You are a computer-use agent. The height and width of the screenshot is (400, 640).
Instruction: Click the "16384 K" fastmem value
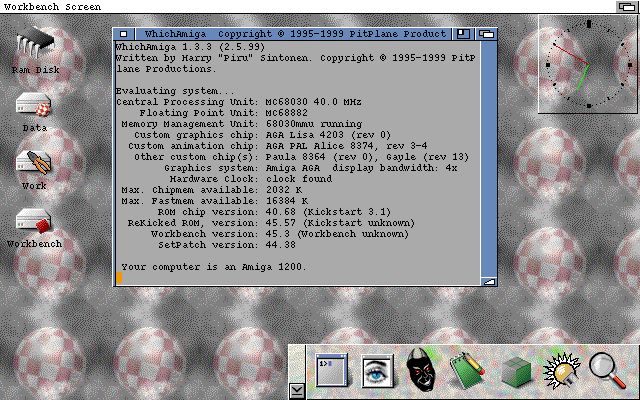[x=287, y=201]
